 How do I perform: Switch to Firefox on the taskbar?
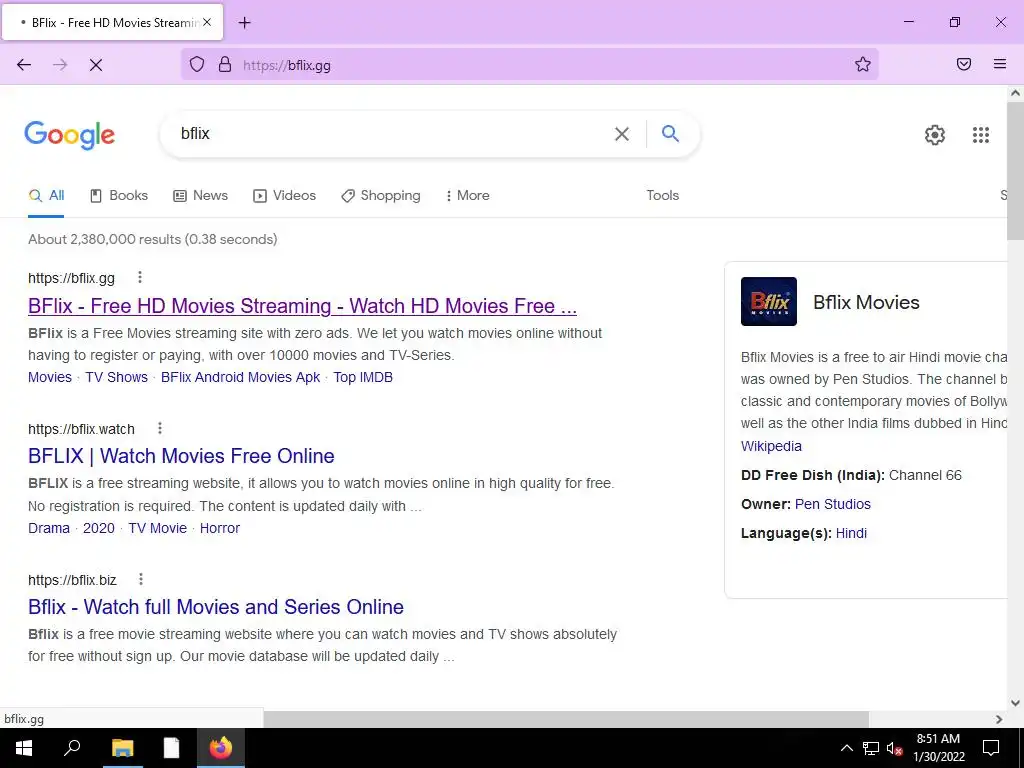click(x=221, y=748)
